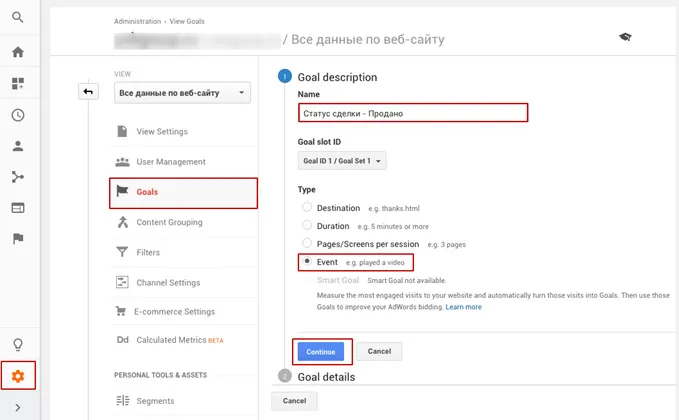Click Administration breadcrumb link
Image resolution: width=679 pixels, height=420 pixels.
tap(137, 21)
